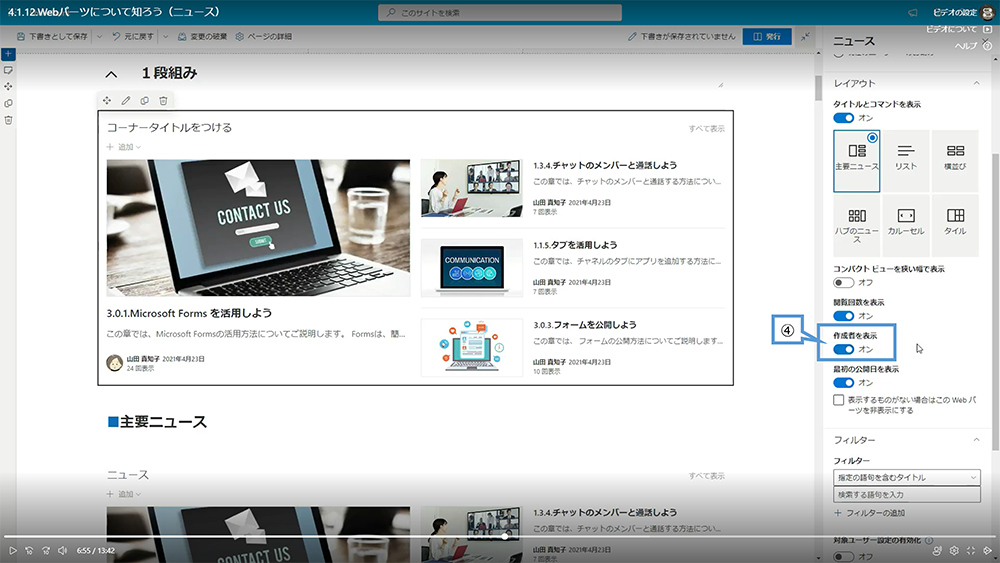Viewport: 1000px width, 563px height.
Task: Open ビデオについて video info icon
Action: tap(987, 29)
